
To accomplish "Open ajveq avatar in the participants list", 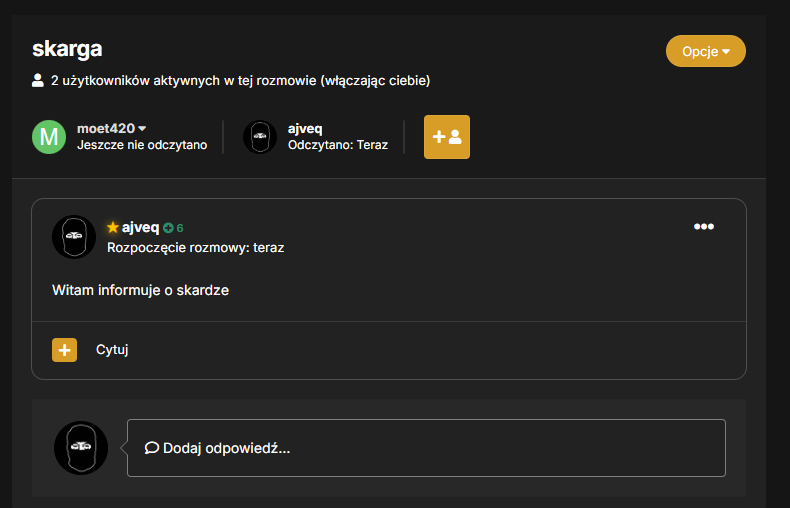I will 260,137.
